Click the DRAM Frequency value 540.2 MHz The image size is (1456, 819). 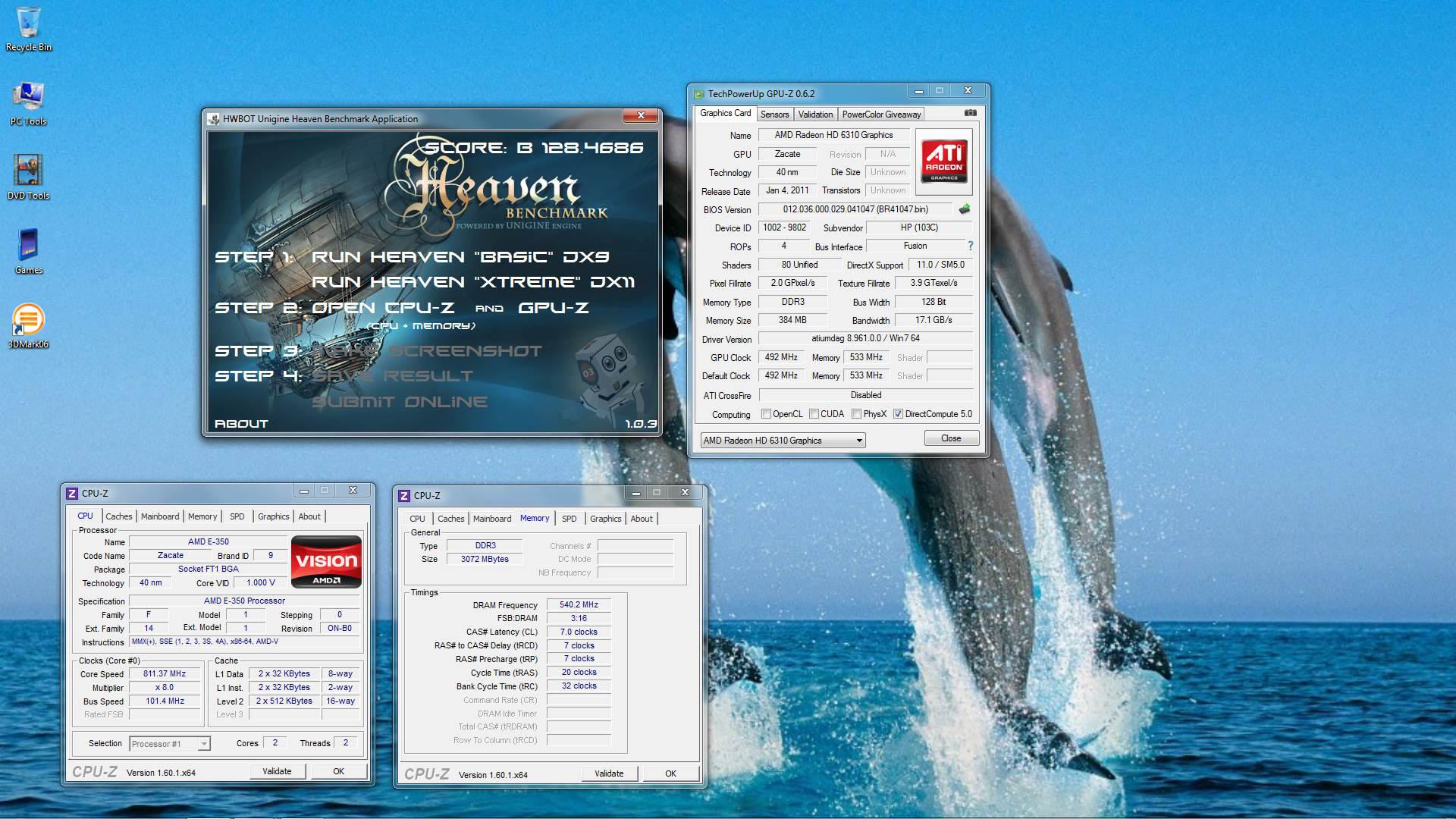[x=579, y=604]
